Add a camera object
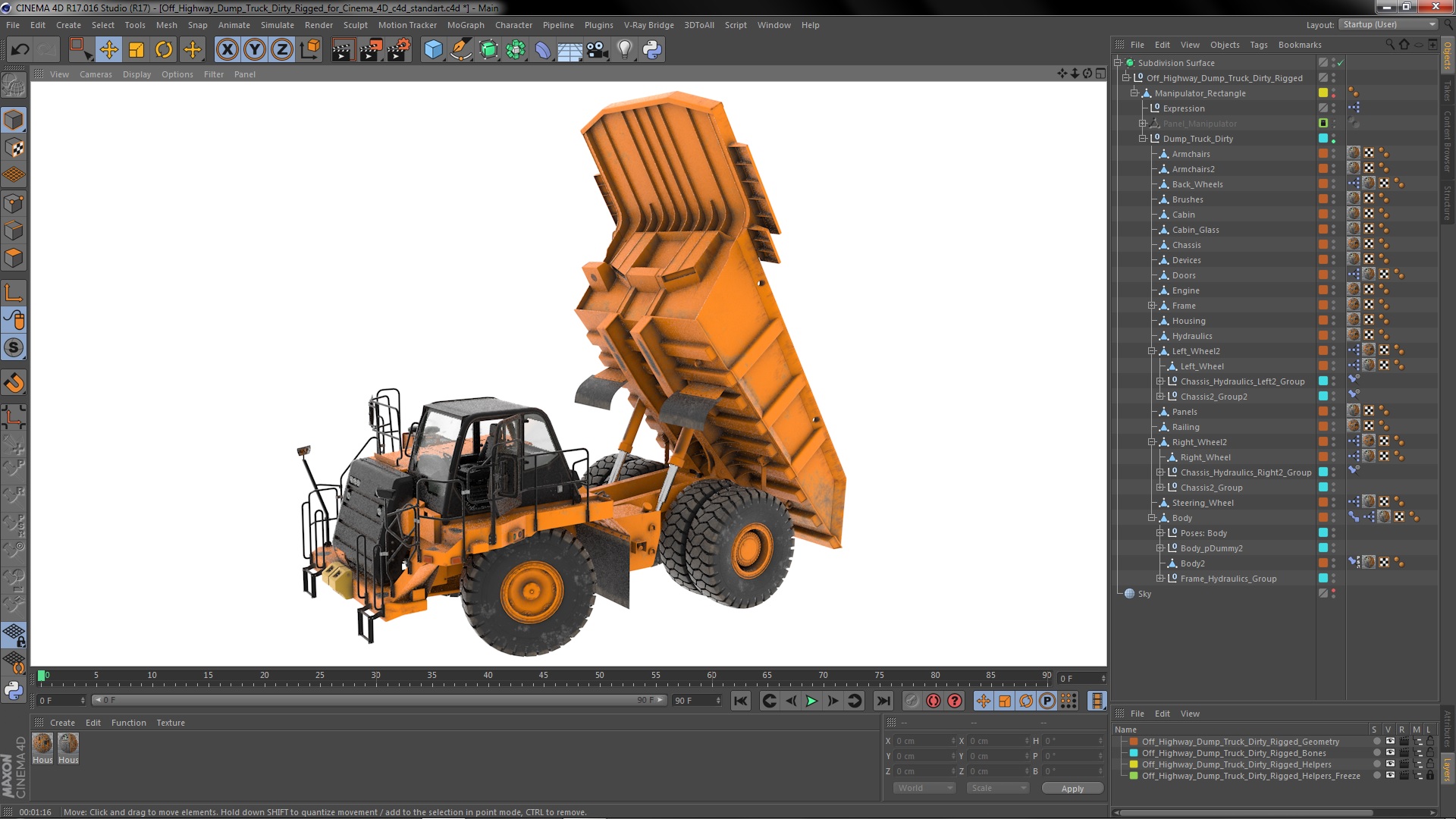This screenshot has height=819, width=1456. coord(598,50)
